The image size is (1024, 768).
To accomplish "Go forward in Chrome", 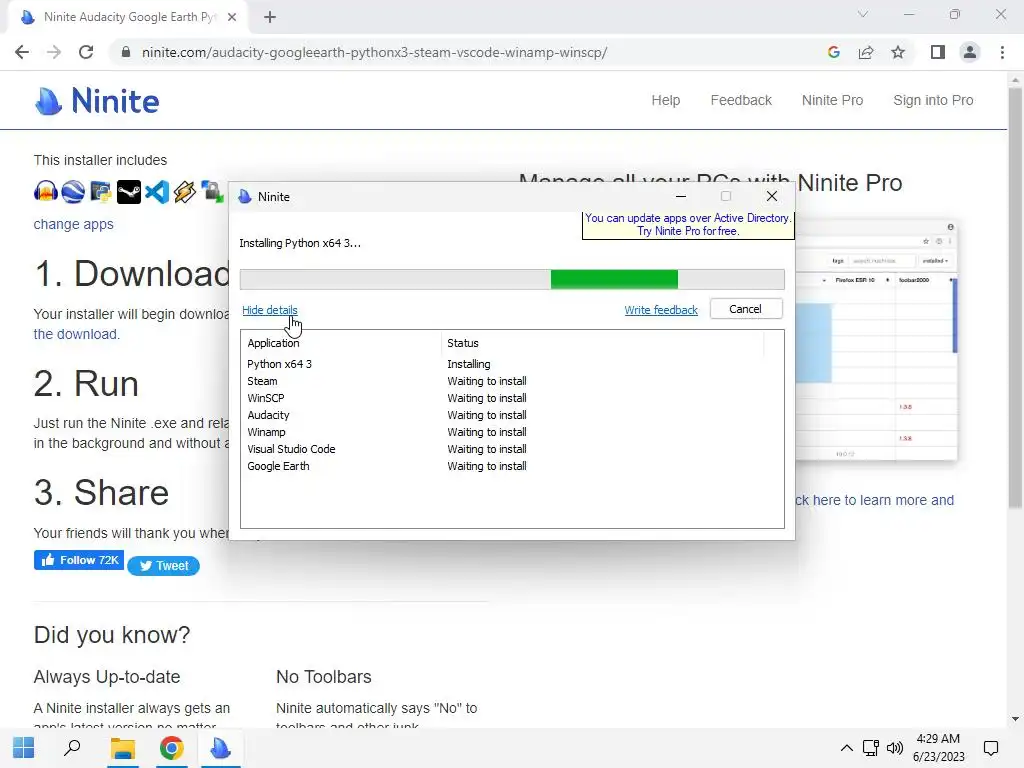I will (x=54, y=52).
